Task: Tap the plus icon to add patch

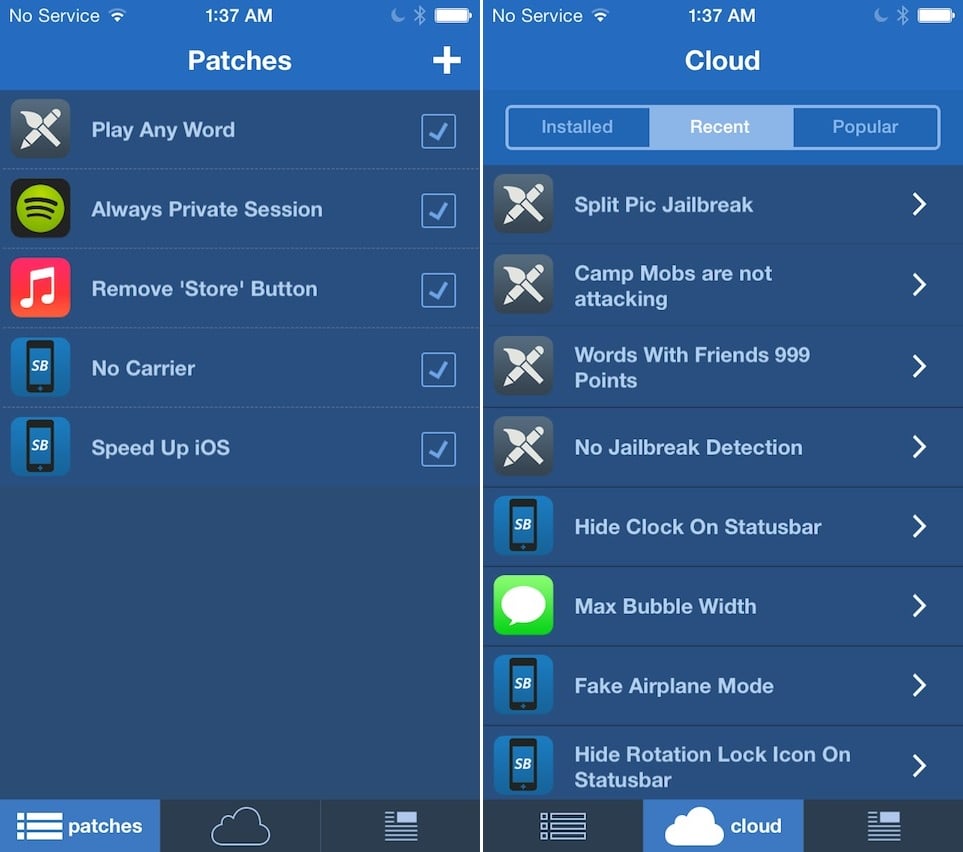Action: pos(446,60)
